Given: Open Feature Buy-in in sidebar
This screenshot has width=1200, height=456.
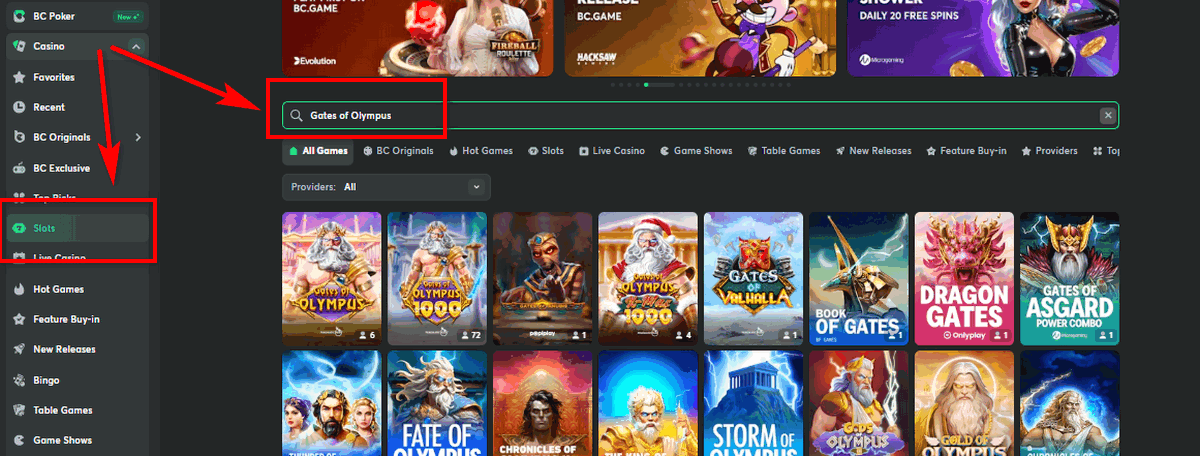Looking at the screenshot, I should point(76,319).
